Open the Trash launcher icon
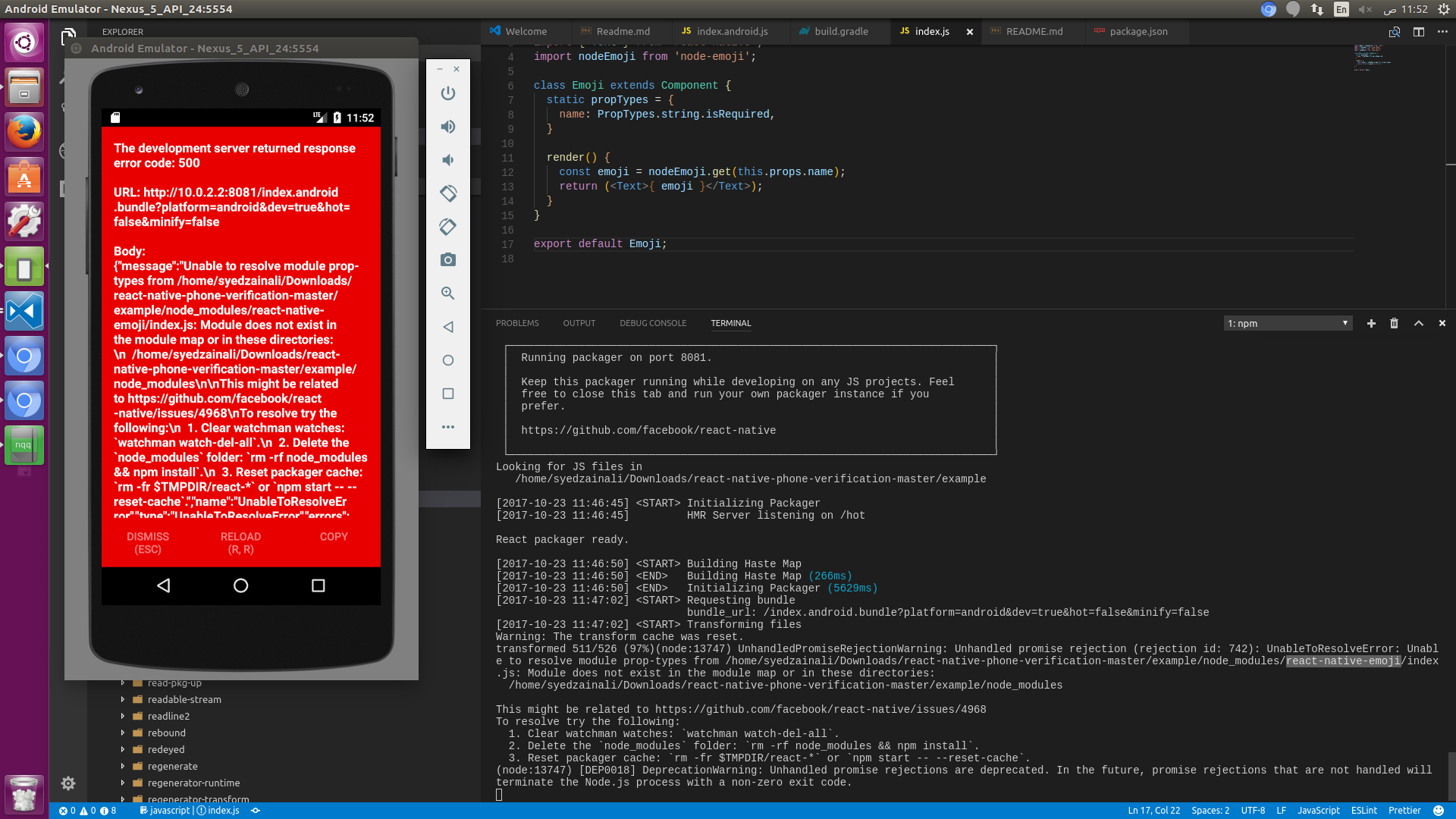The image size is (1456, 819). click(x=24, y=794)
